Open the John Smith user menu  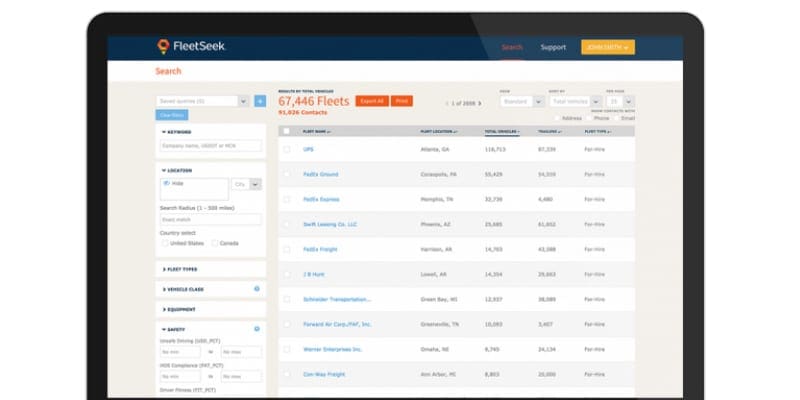click(x=608, y=47)
